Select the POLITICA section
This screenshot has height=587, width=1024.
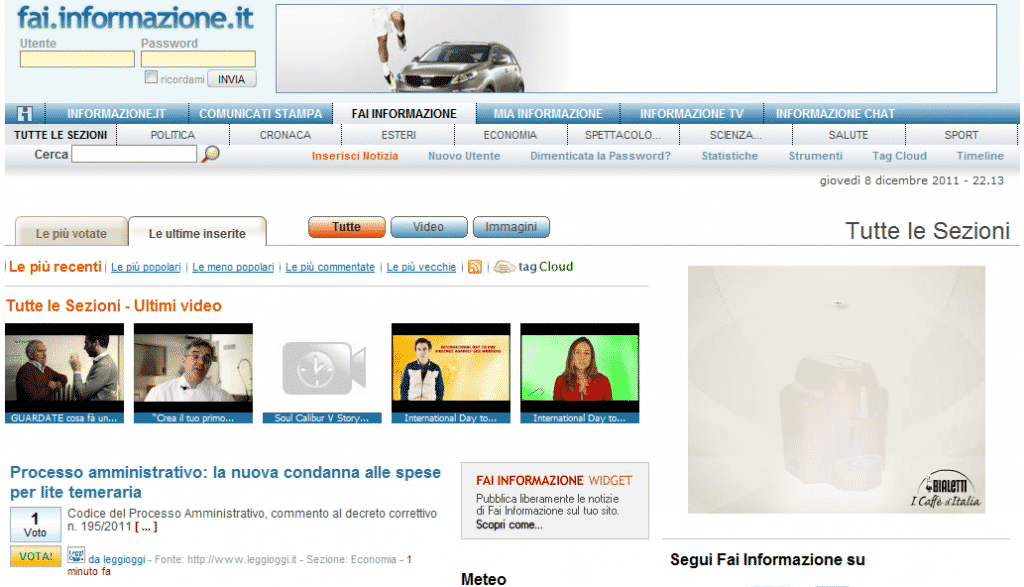(x=172, y=135)
